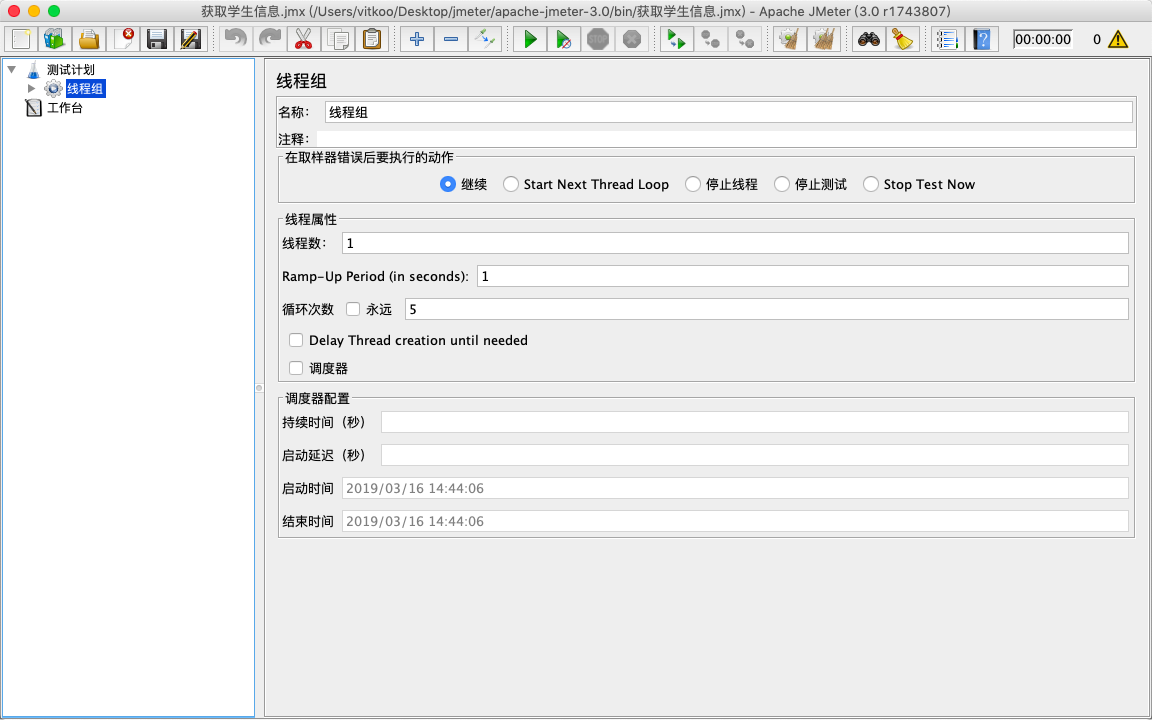Open the Templates icon

(x=55, y=39)
